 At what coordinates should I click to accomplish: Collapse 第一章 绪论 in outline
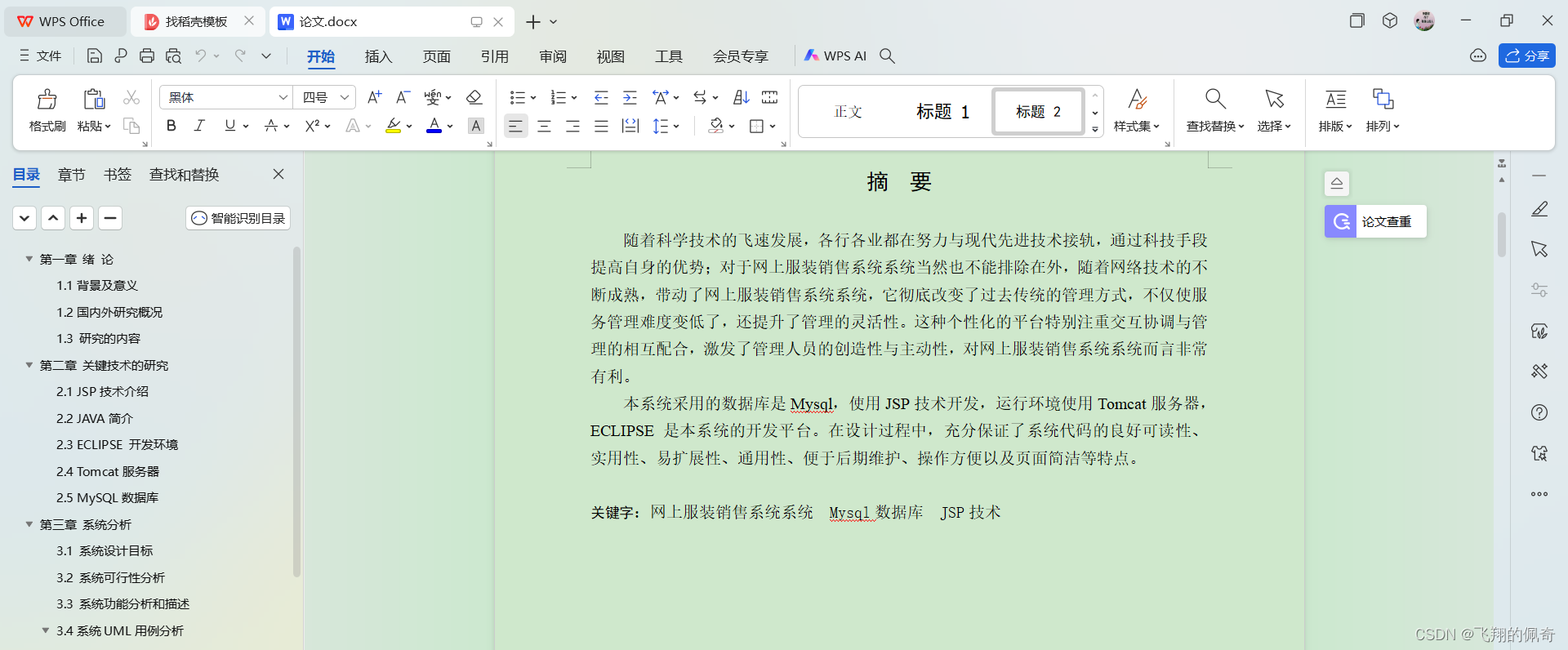point(29,259)
